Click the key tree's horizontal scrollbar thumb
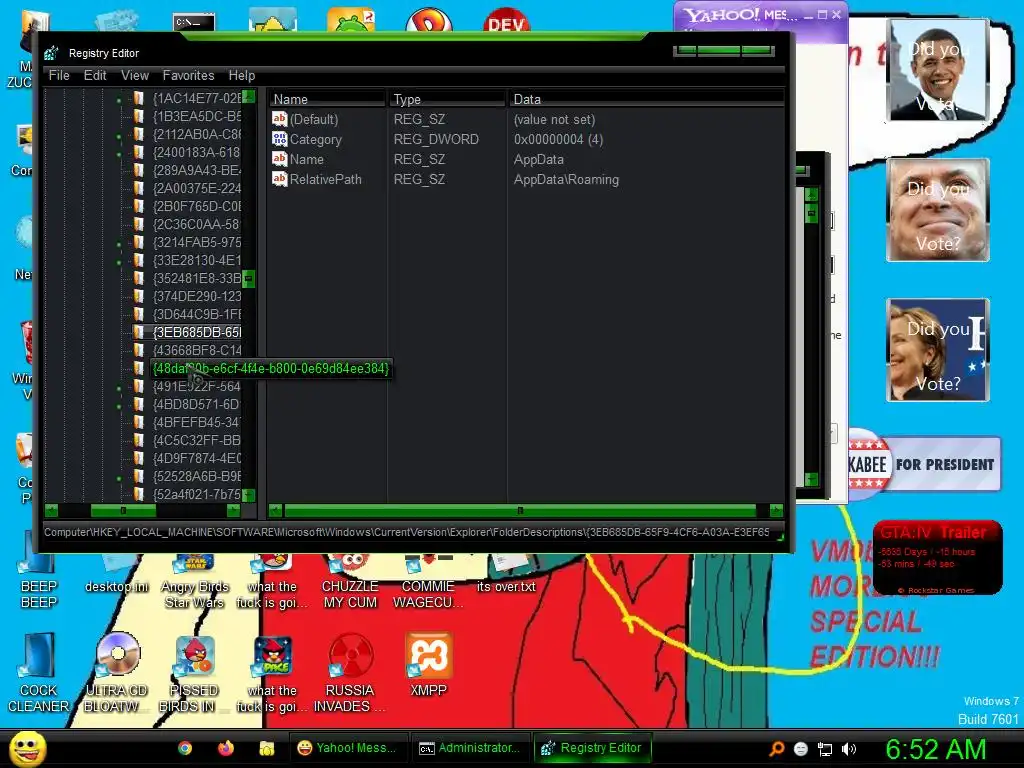 click(x=123, y=510)
